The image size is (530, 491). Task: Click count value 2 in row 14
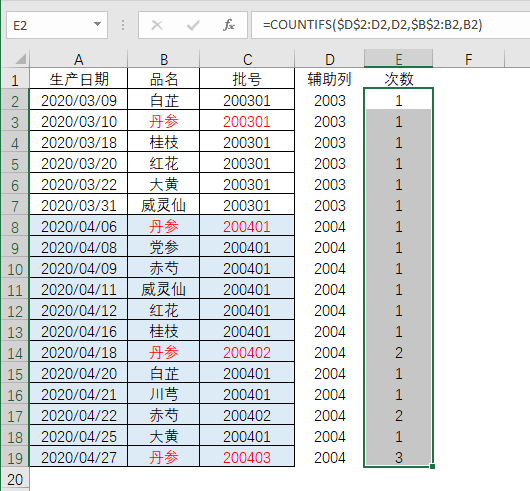coord(399,352)
